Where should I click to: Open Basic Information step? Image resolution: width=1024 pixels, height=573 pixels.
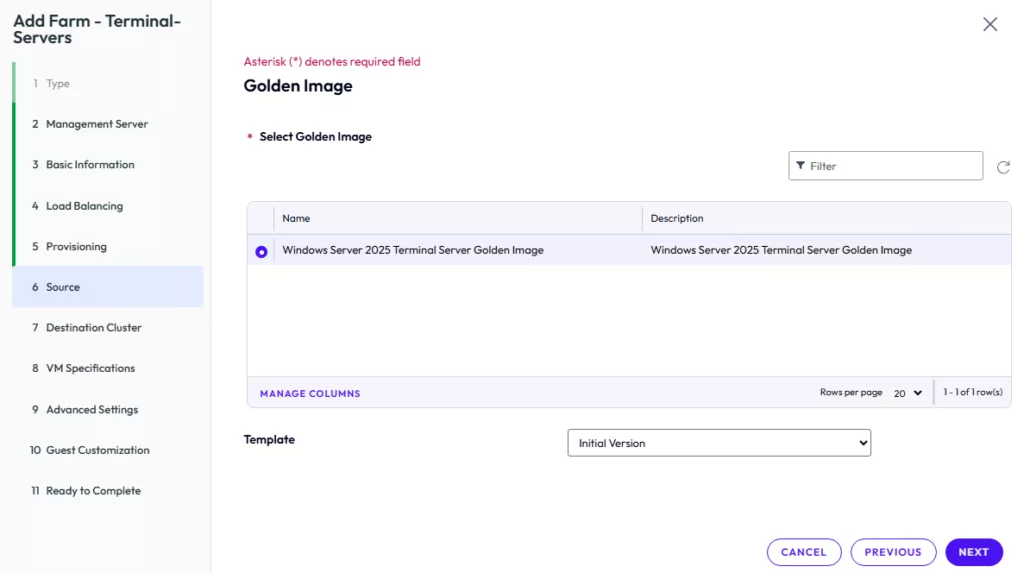click(x=90, y=165)
